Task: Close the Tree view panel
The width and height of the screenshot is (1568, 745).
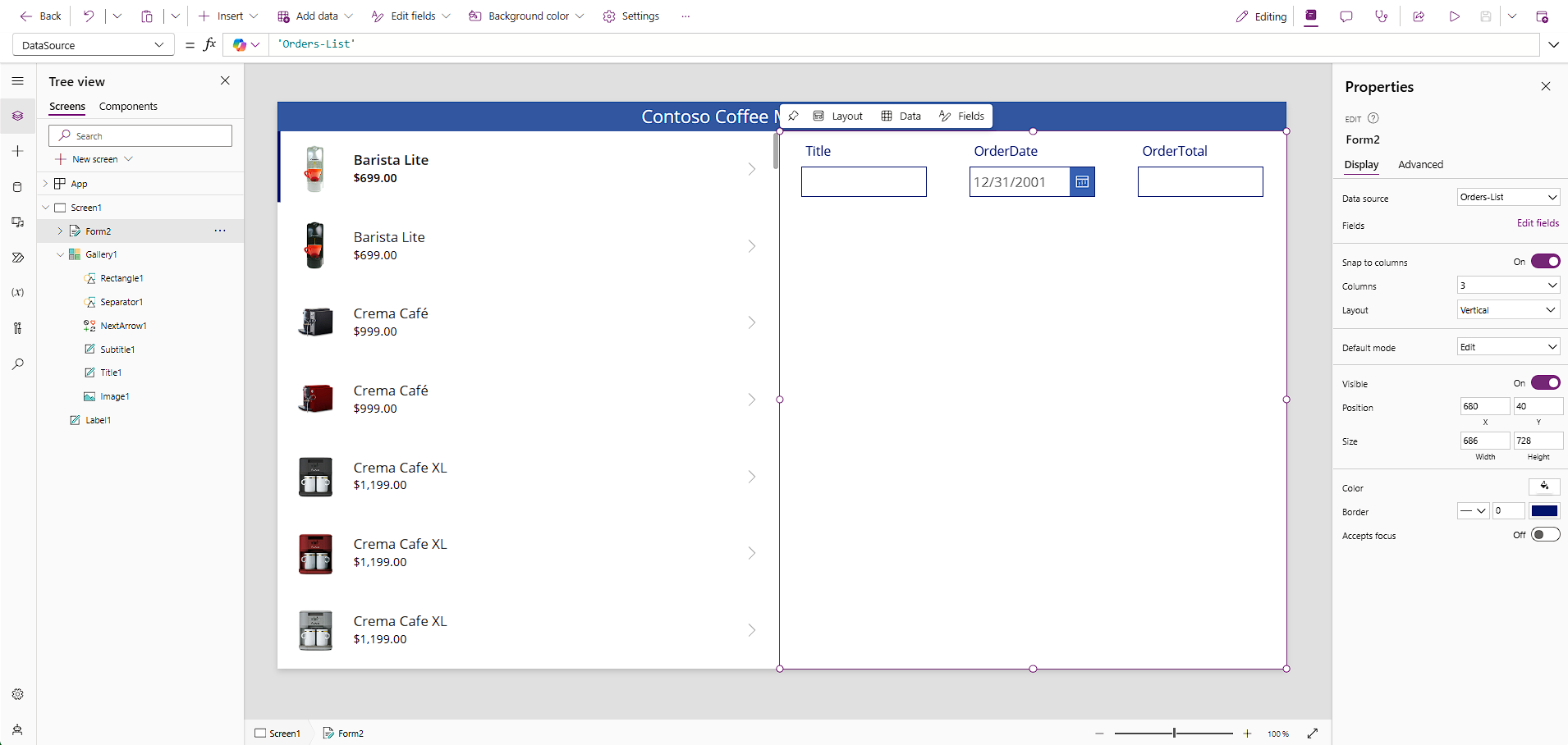Action: click(225, 80)
